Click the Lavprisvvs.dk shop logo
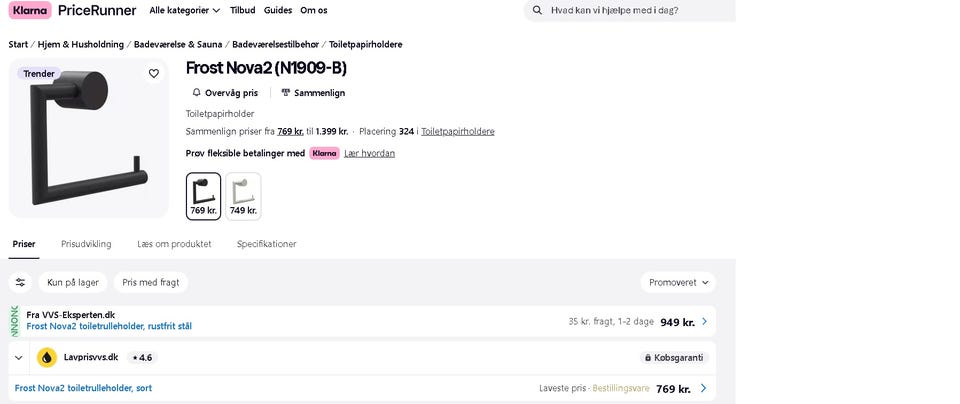960x404 pixels. tap(47, 357)
